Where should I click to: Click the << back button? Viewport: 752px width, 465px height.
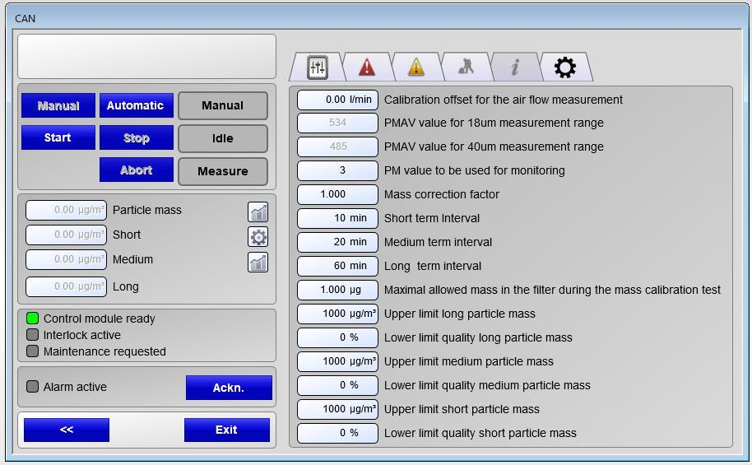click(66, 430)
